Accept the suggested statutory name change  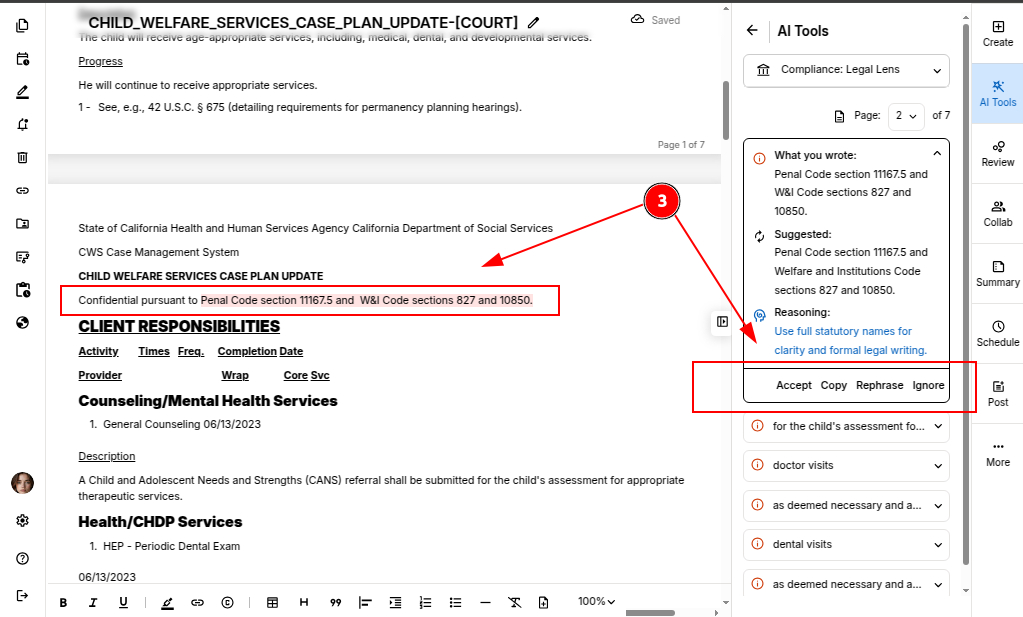[x=793, y=385]
